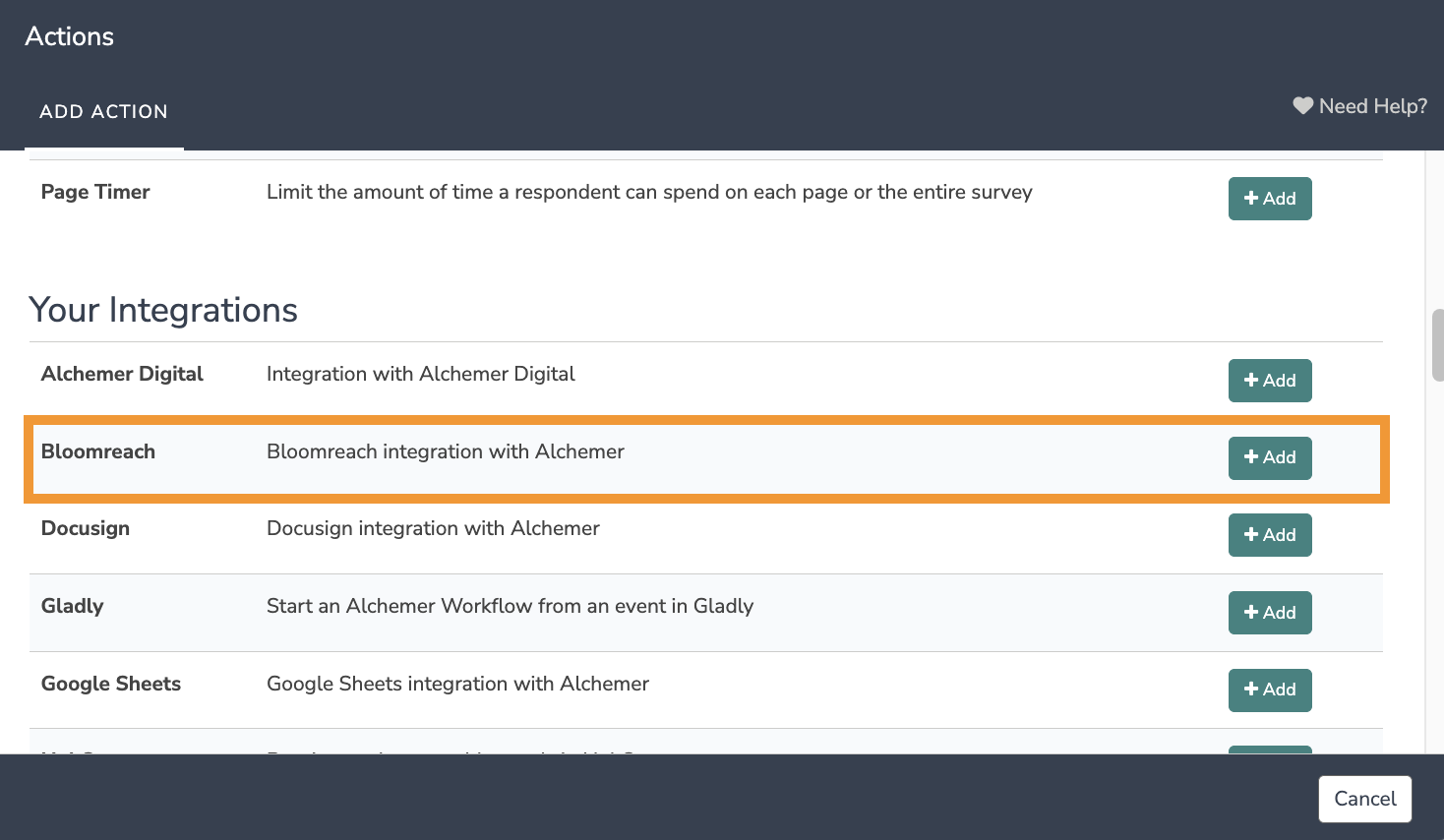
Task: Cancel the Actions dialog
Action: 1364,799
